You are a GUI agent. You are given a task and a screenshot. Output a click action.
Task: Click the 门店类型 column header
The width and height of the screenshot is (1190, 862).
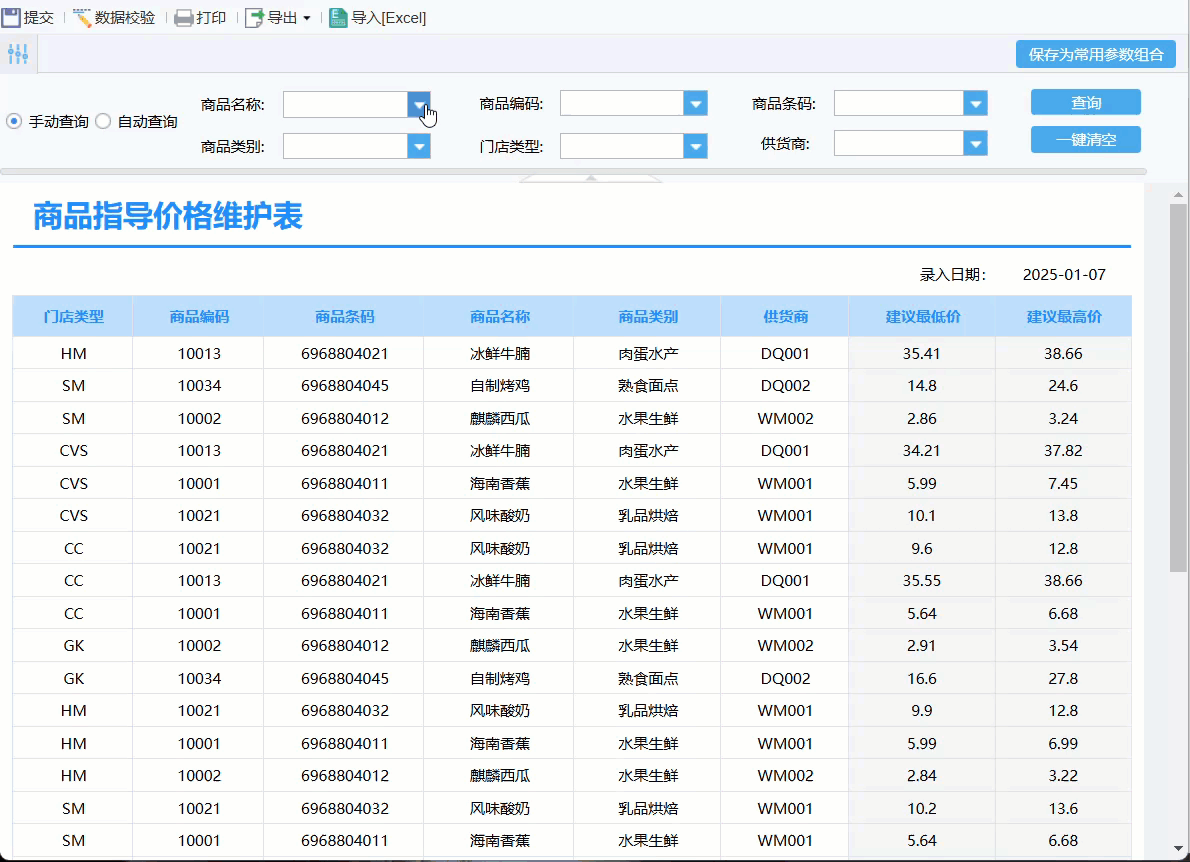[x=73, y=316]
